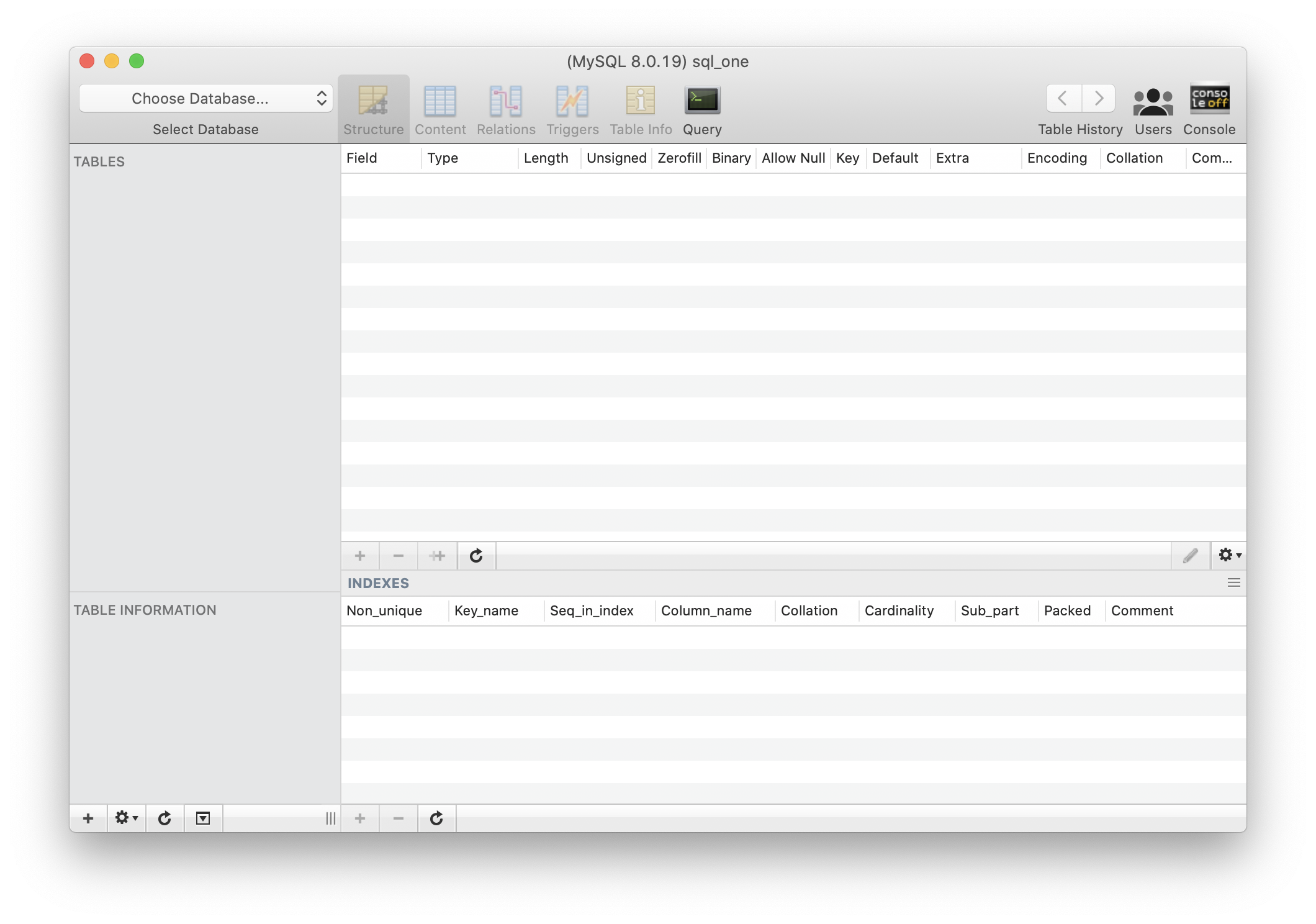Open the Relations view
The image size is (1316, 924).
pyautogui.click(x=505, y=109)
